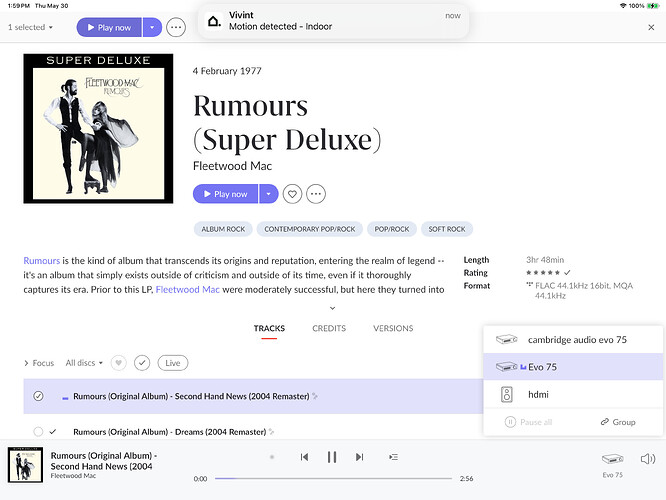
Task: Open the volume speaker icon
Action: [x=648, y=459]
